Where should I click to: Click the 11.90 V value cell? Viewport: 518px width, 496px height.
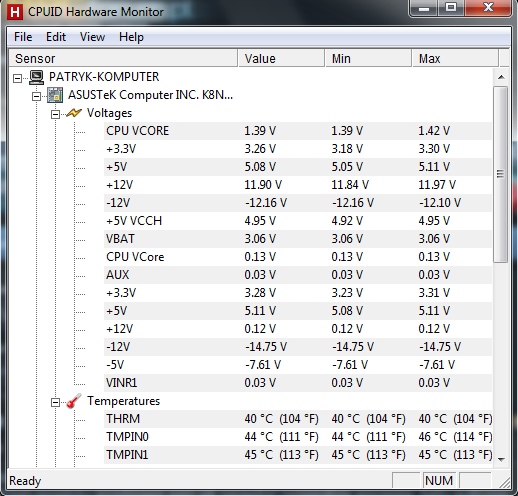tap(263, 185)
